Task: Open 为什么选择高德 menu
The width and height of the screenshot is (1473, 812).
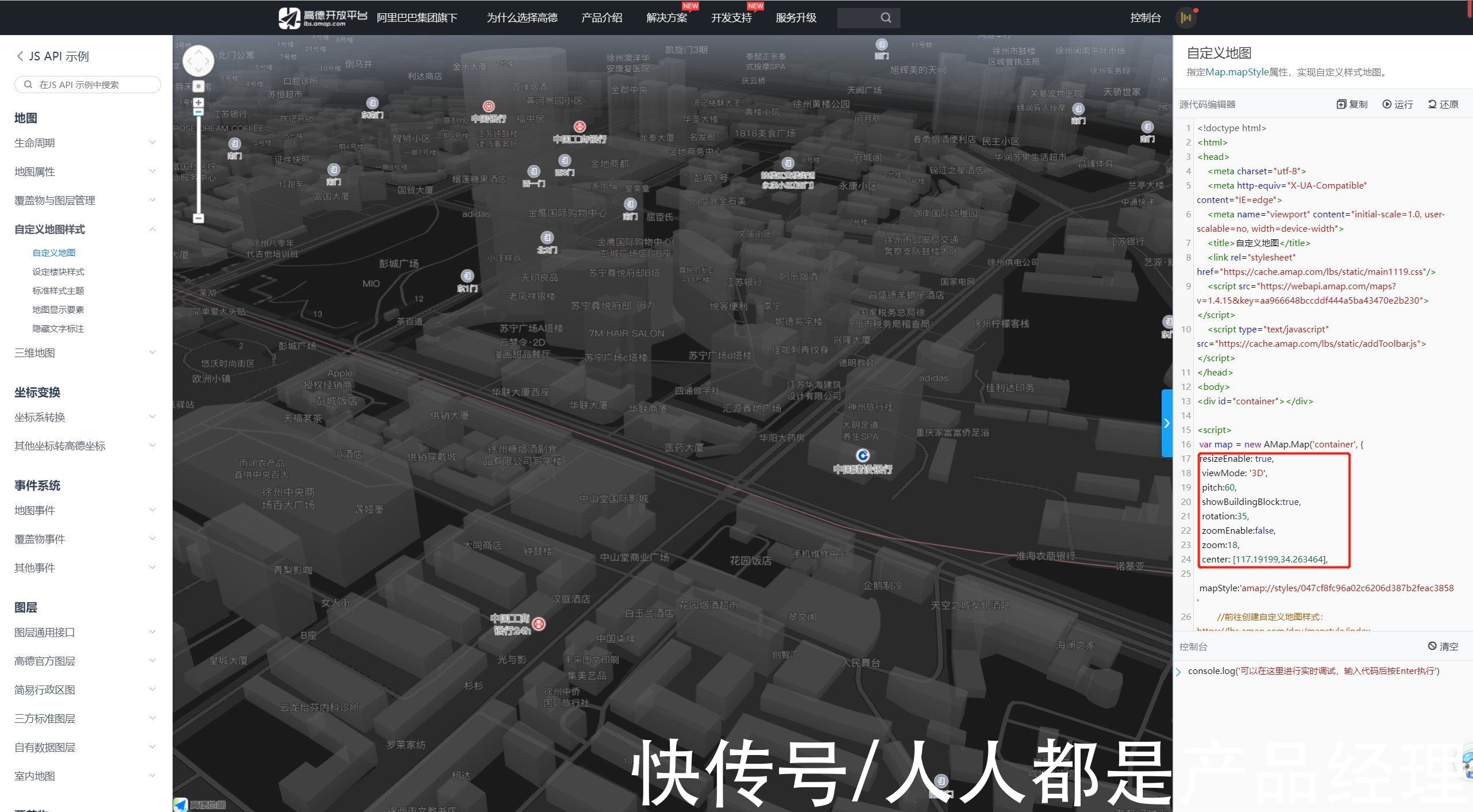Action: [x=522, y=18]
